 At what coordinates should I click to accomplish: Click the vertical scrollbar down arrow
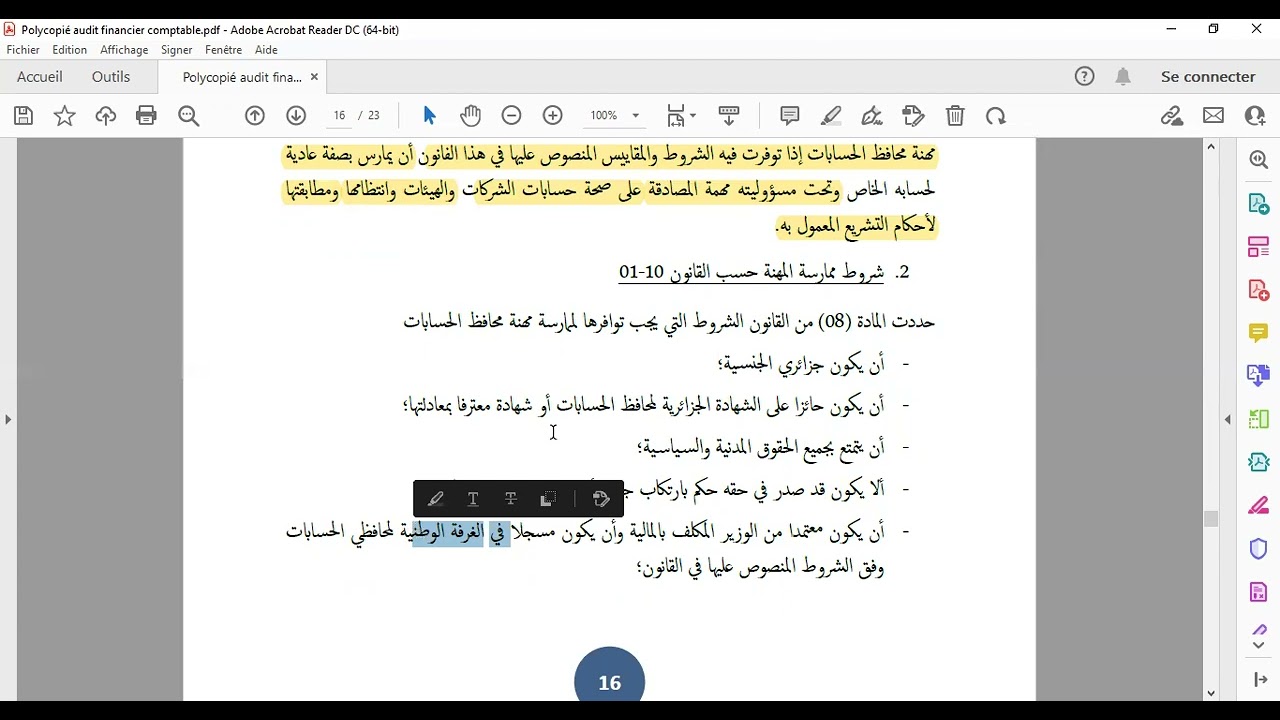pos(1211,692)
